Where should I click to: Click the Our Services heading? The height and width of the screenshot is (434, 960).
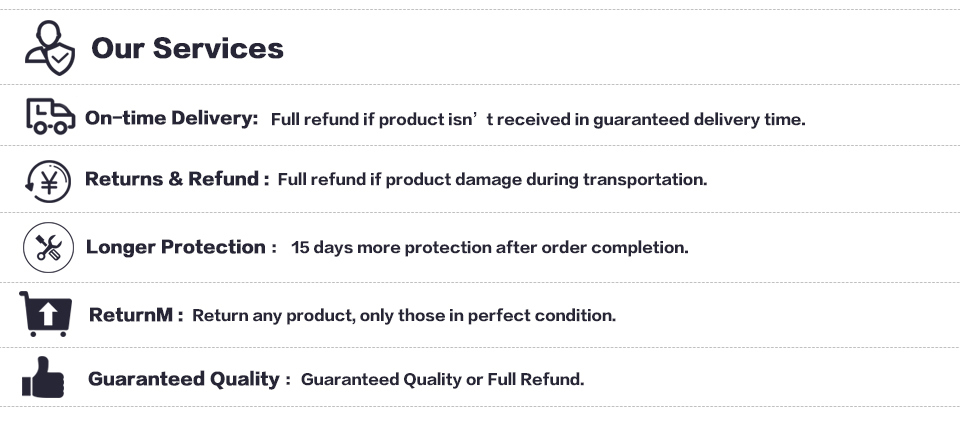pos(187,48)
